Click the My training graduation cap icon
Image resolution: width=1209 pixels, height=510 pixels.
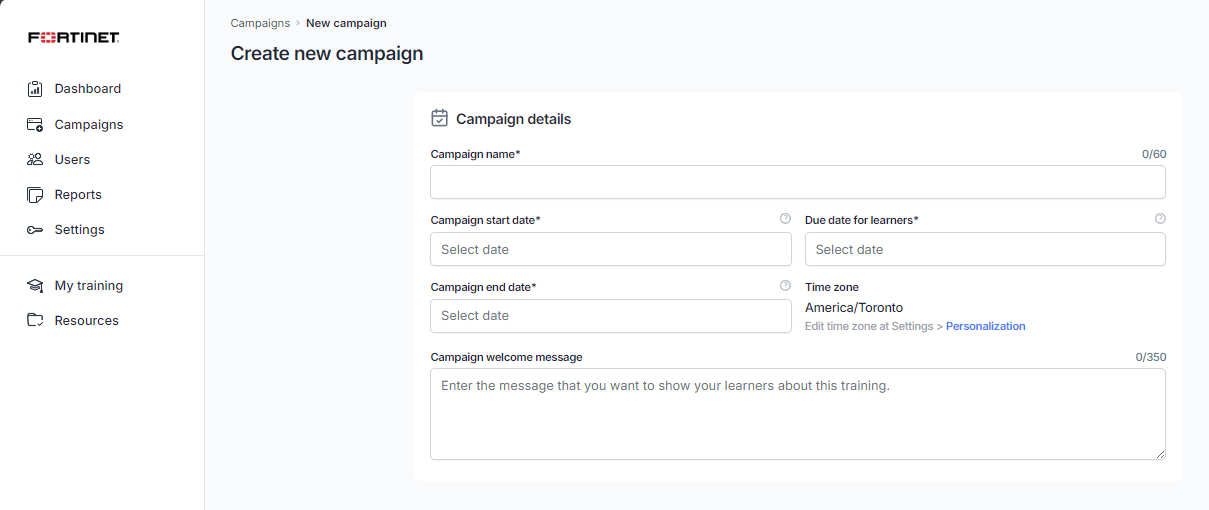point(35,286)
